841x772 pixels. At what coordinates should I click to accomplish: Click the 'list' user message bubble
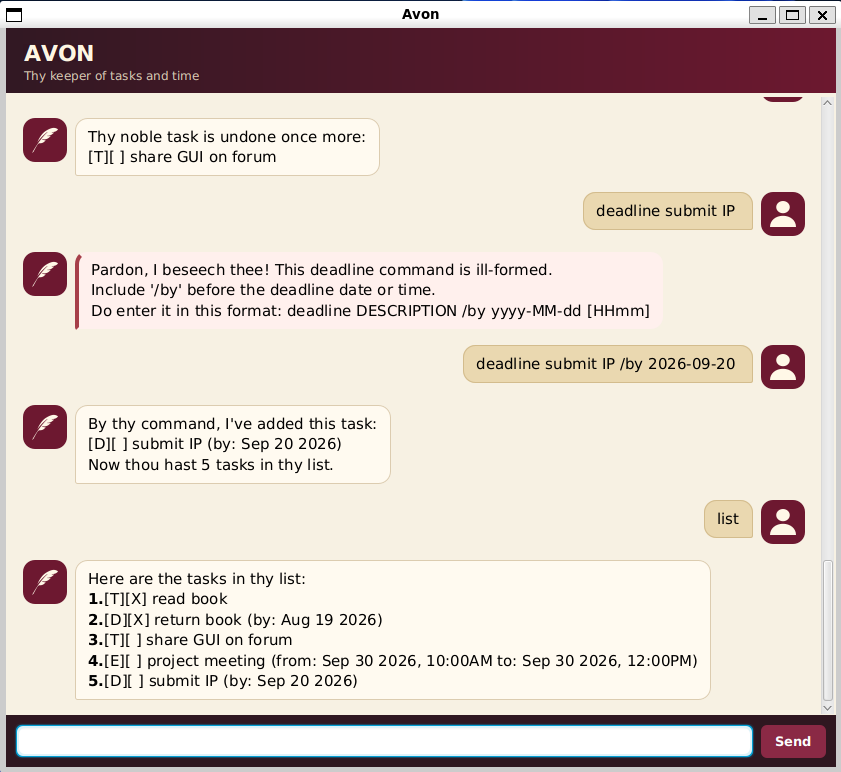pos(728,519)
